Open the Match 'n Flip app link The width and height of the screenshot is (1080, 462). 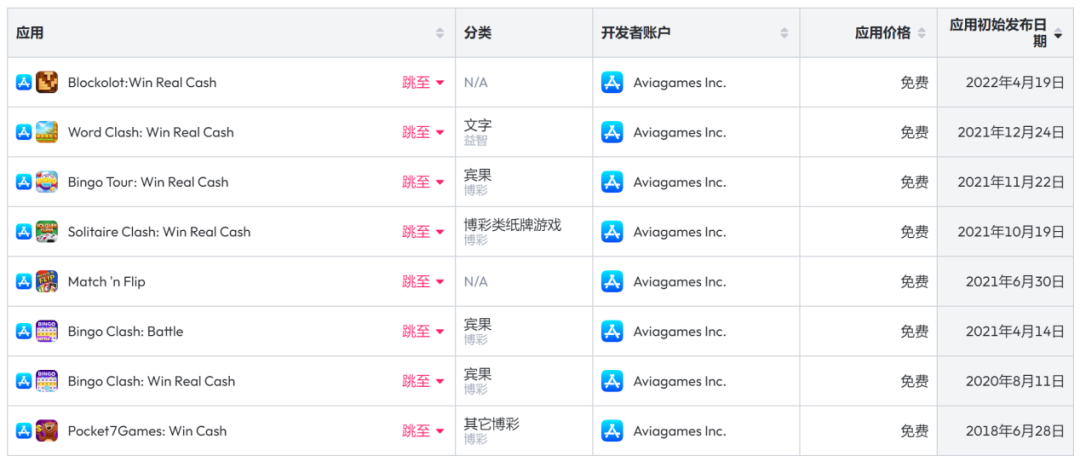[x=107, y=282]
